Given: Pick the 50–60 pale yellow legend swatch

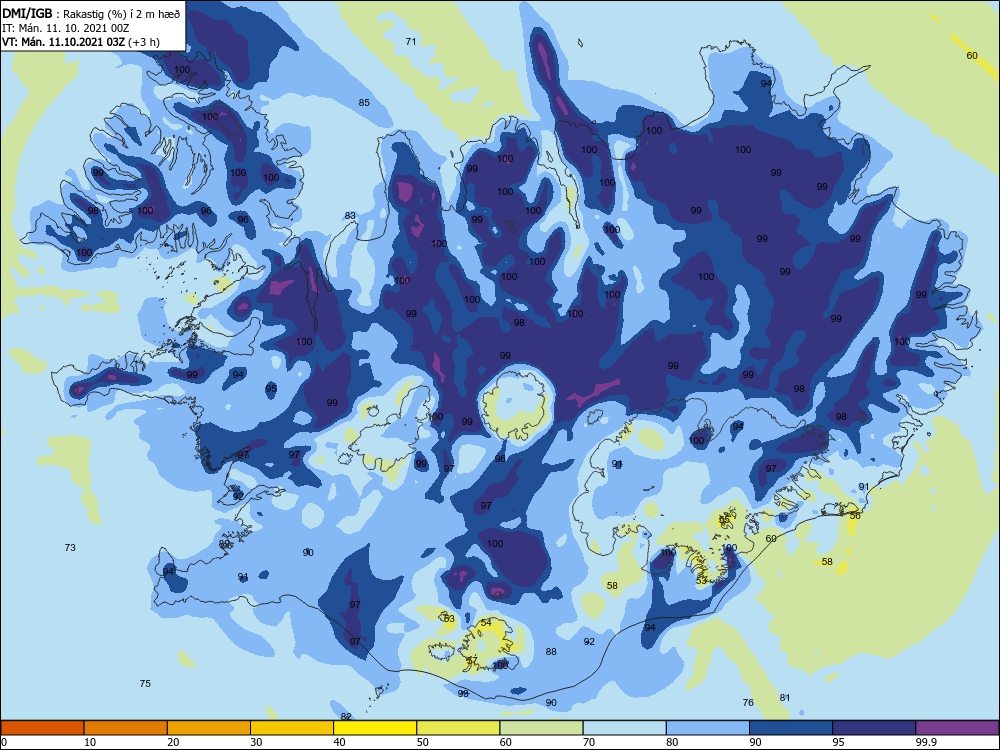Looking at the screenshot, I should click(458, 728).
